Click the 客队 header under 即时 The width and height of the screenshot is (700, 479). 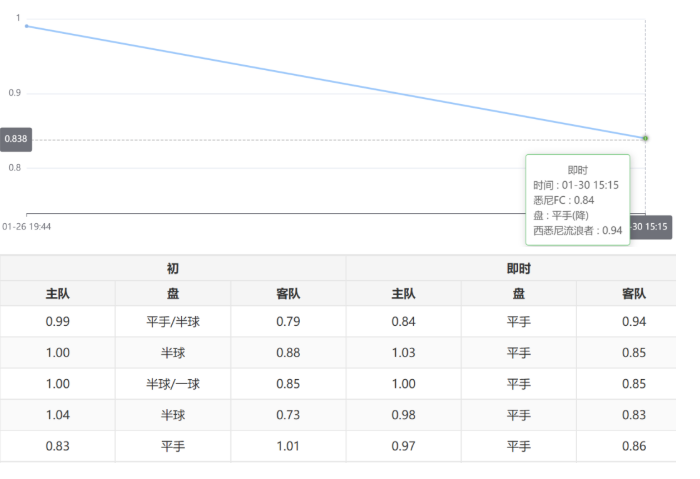633,294
